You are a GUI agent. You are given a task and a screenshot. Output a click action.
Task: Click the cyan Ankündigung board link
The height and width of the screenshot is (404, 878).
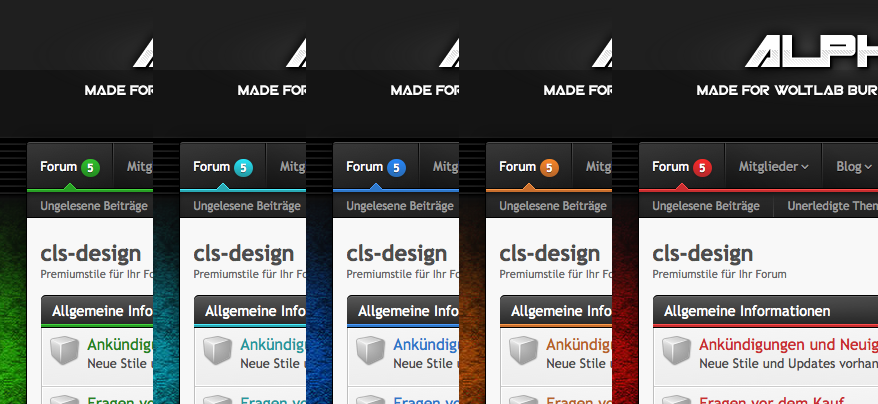click(272, 345)
